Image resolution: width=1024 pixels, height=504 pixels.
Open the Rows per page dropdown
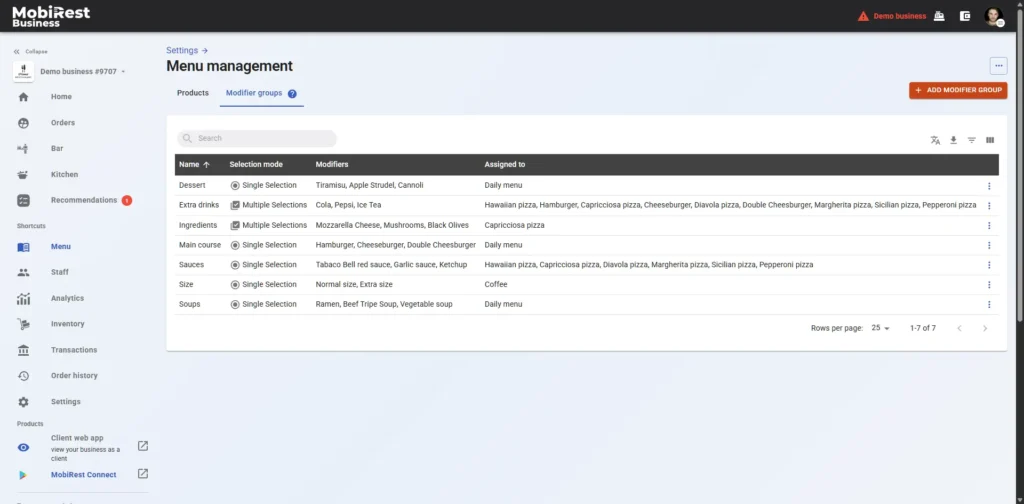click(880, 328)
